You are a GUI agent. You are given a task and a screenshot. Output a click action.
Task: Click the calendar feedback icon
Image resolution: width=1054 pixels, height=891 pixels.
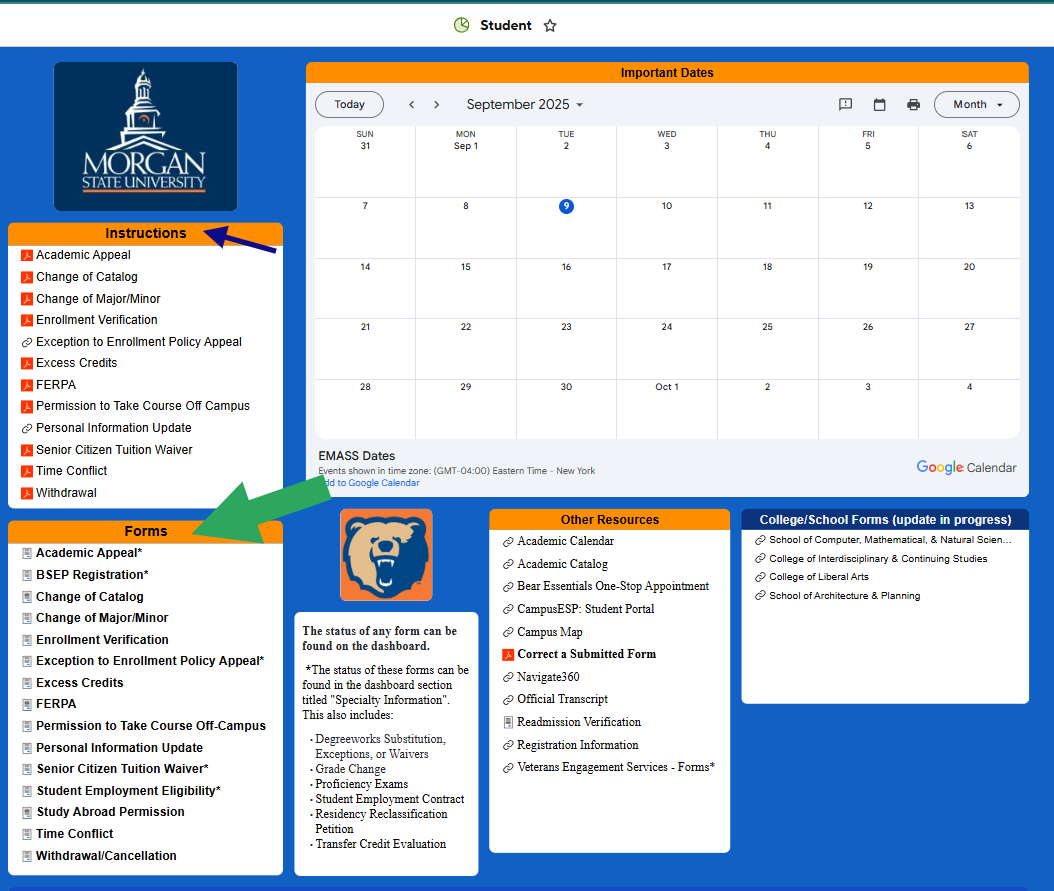pos(846,105)
